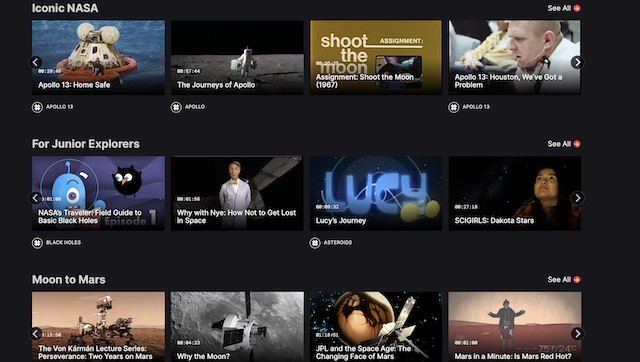Play The Journeys of Apollo video

237,58
